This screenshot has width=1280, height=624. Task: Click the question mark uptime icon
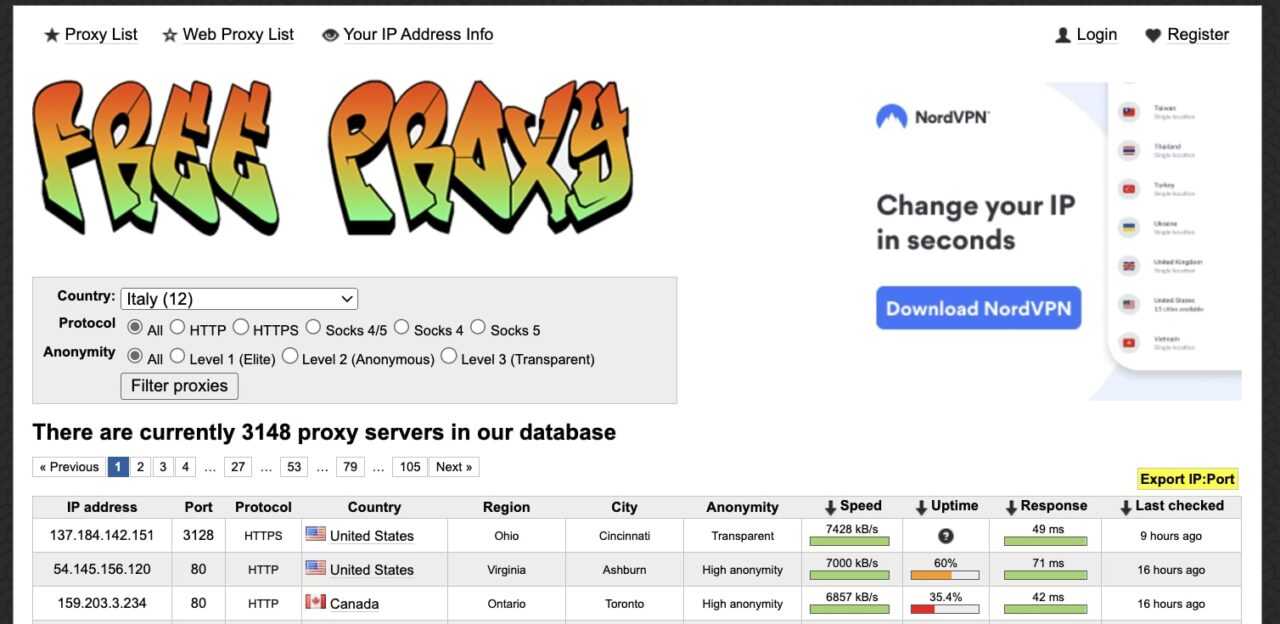coord(945,536)
